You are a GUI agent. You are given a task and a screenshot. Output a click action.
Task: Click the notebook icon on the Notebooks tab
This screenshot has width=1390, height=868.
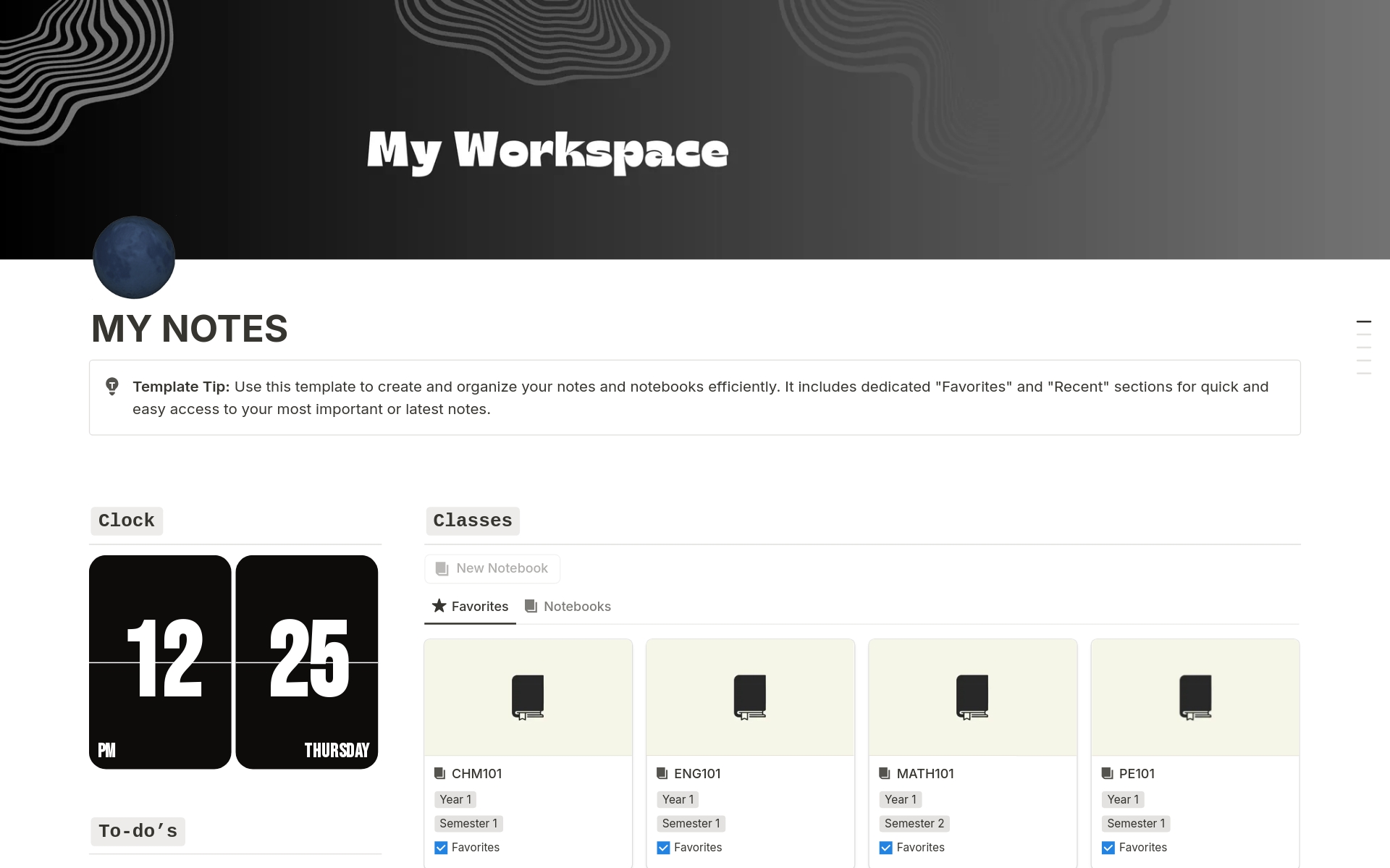pos(531,606)
